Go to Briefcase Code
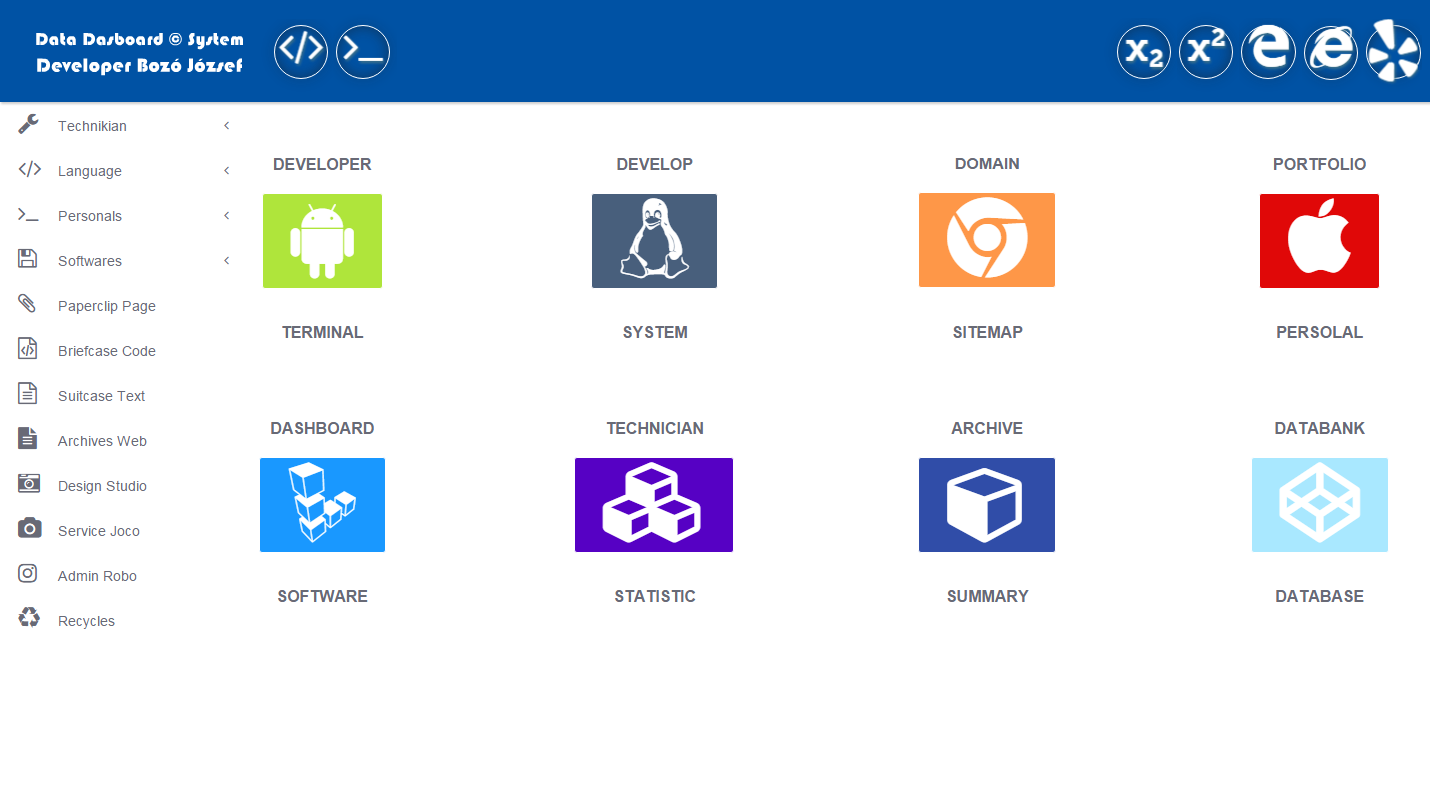Image resolution: width=1430 pixels, height=790 pixels. coord(107,351)
